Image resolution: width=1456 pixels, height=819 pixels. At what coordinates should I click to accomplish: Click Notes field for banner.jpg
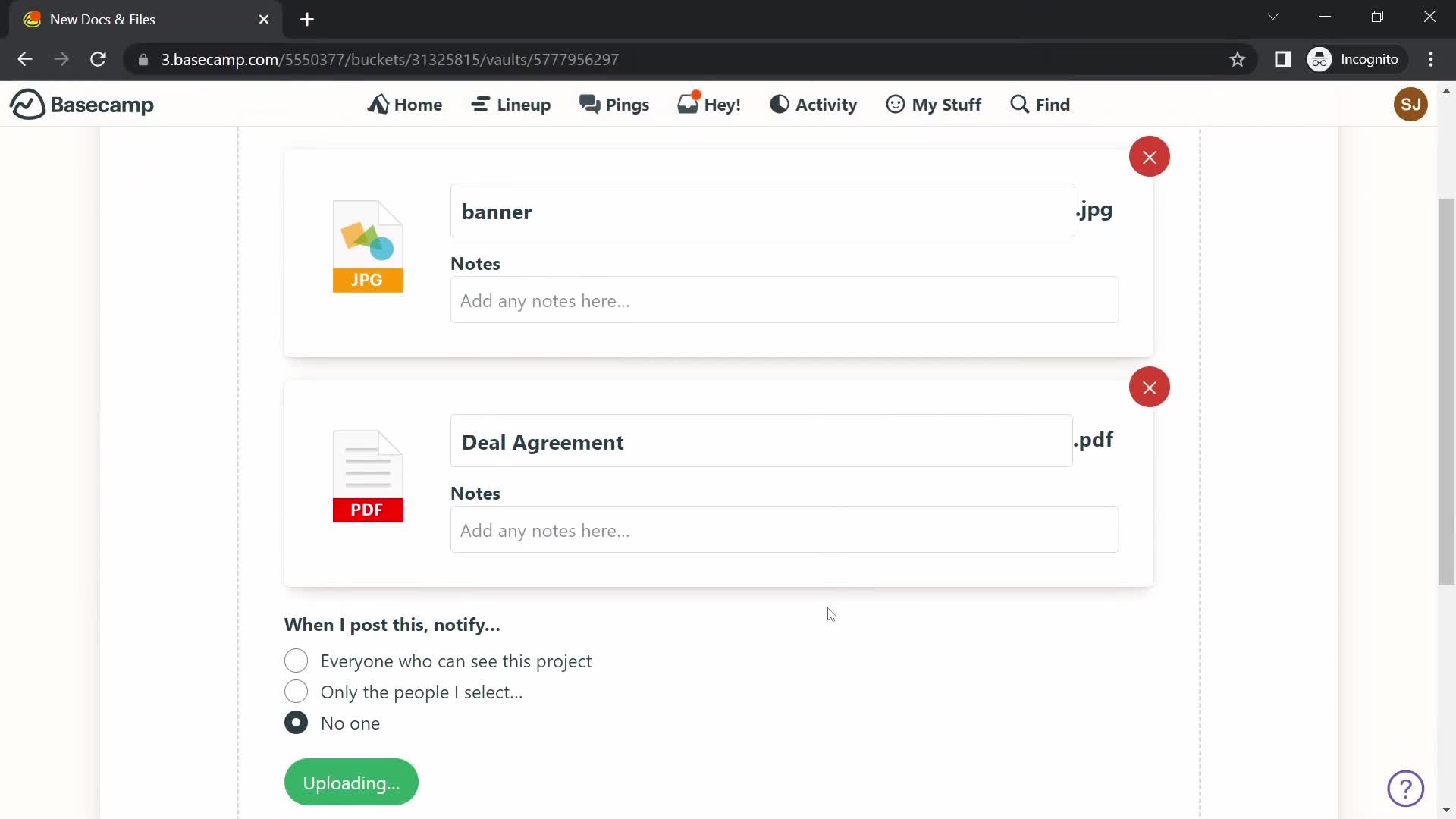(784, 300)
